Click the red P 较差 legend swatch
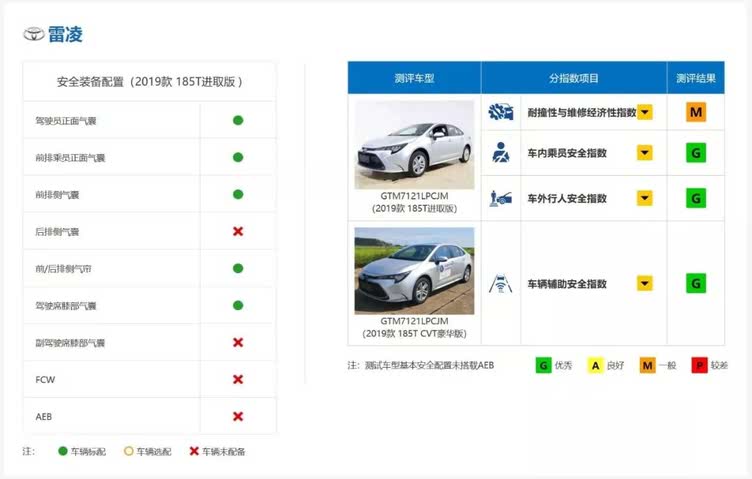The width and height of the screenshot is (752, 479). pos(699,365)
